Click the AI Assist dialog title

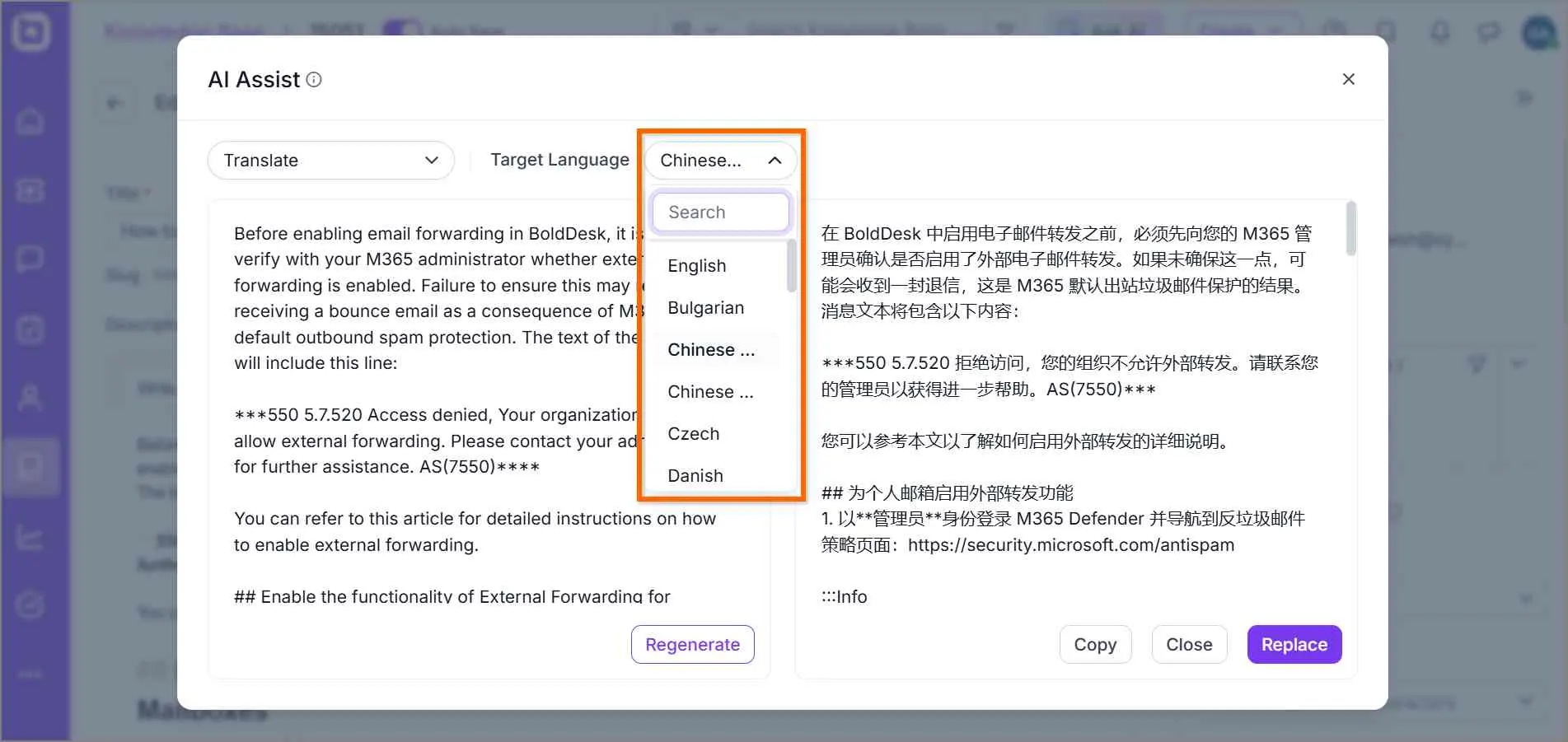[254, 80]
